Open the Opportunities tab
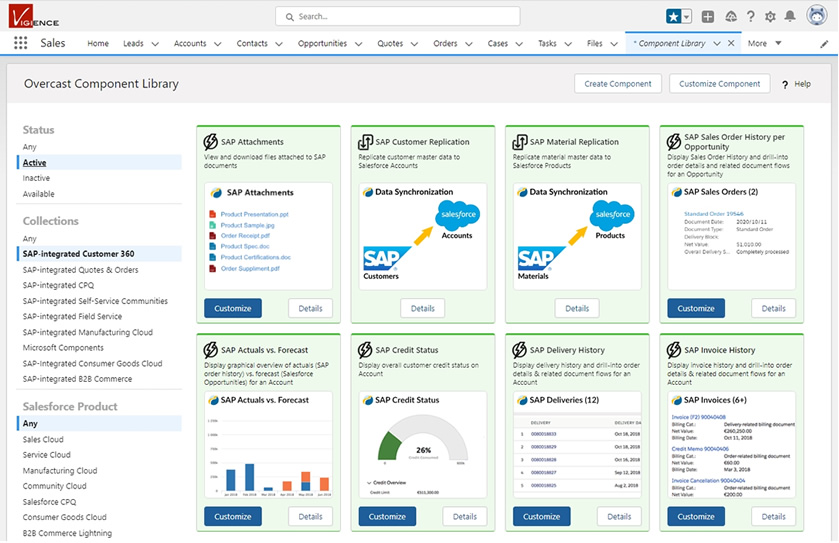The height and width of the screenshot is (543, 839). pyautogui.click(x=322, y=43)
